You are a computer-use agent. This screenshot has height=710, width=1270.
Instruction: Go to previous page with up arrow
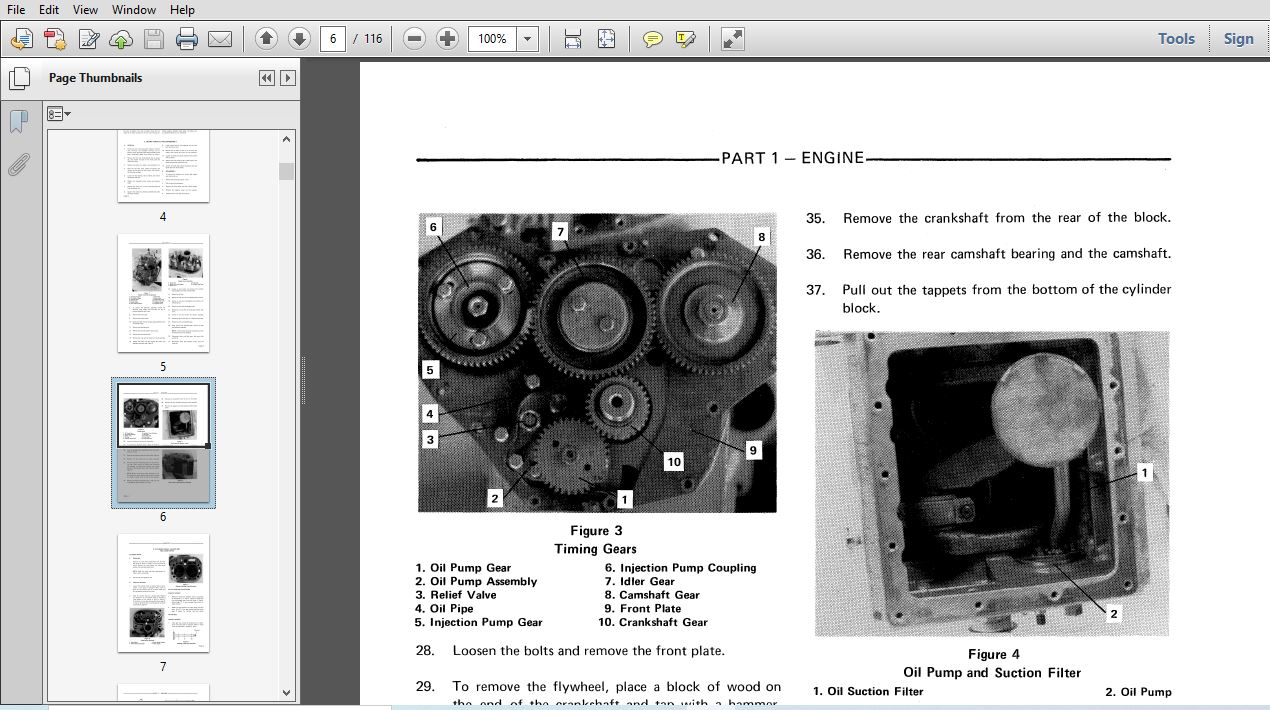266,39
